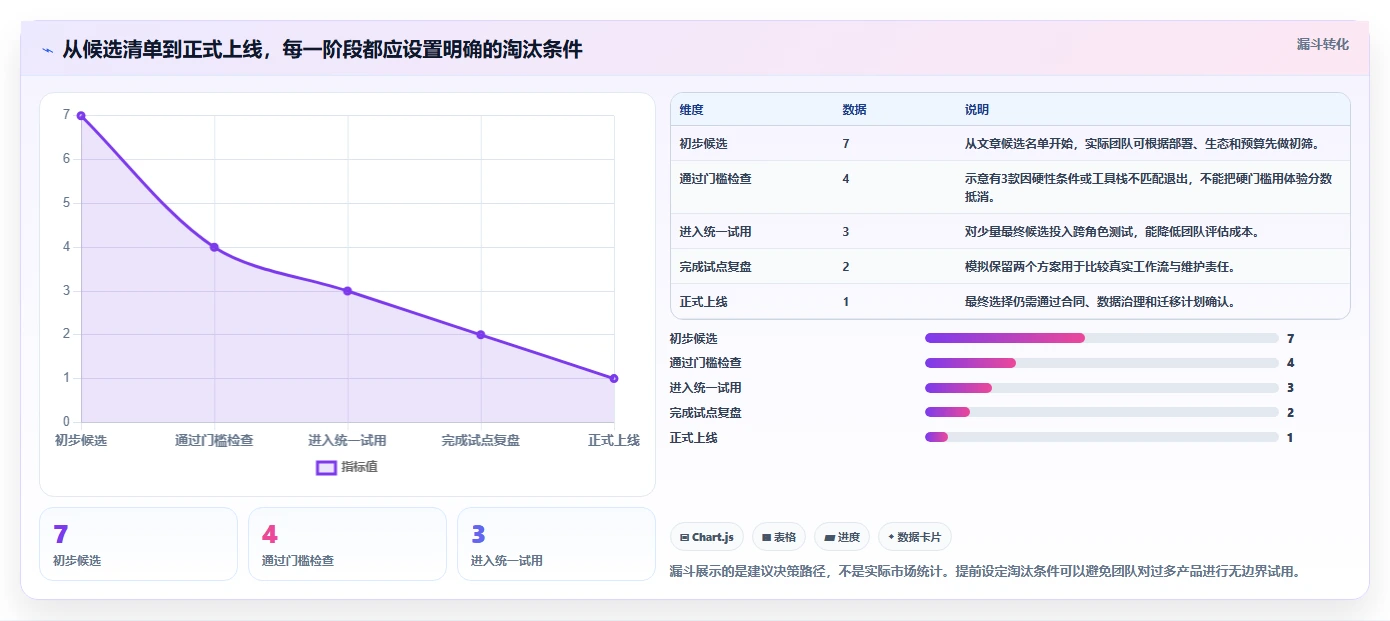1390x621 pixels.
Task: Click the 漏斗转化 tag label
Action: click(x=1322, y=44)
